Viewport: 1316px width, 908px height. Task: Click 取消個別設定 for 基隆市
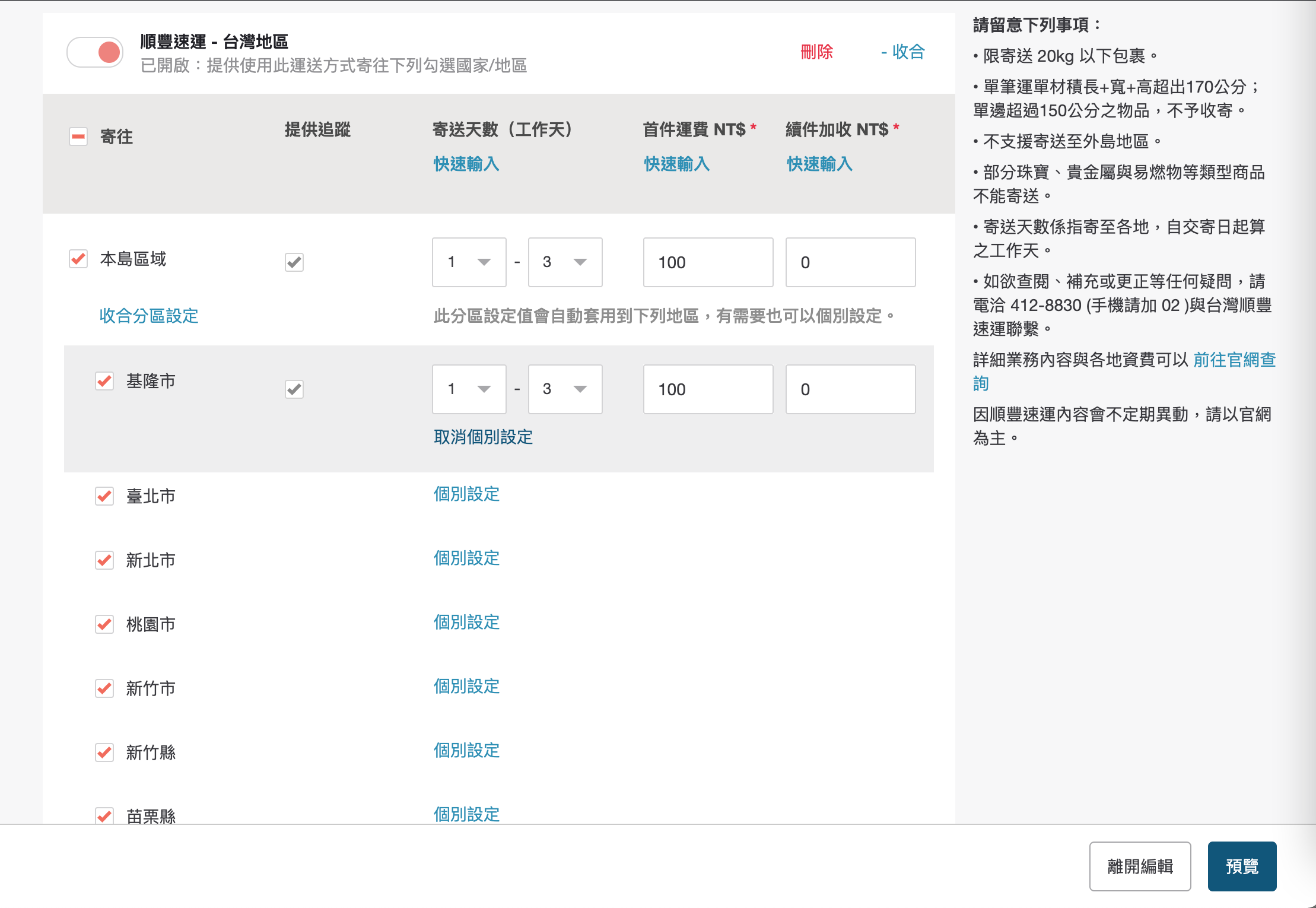coord(483,437)
